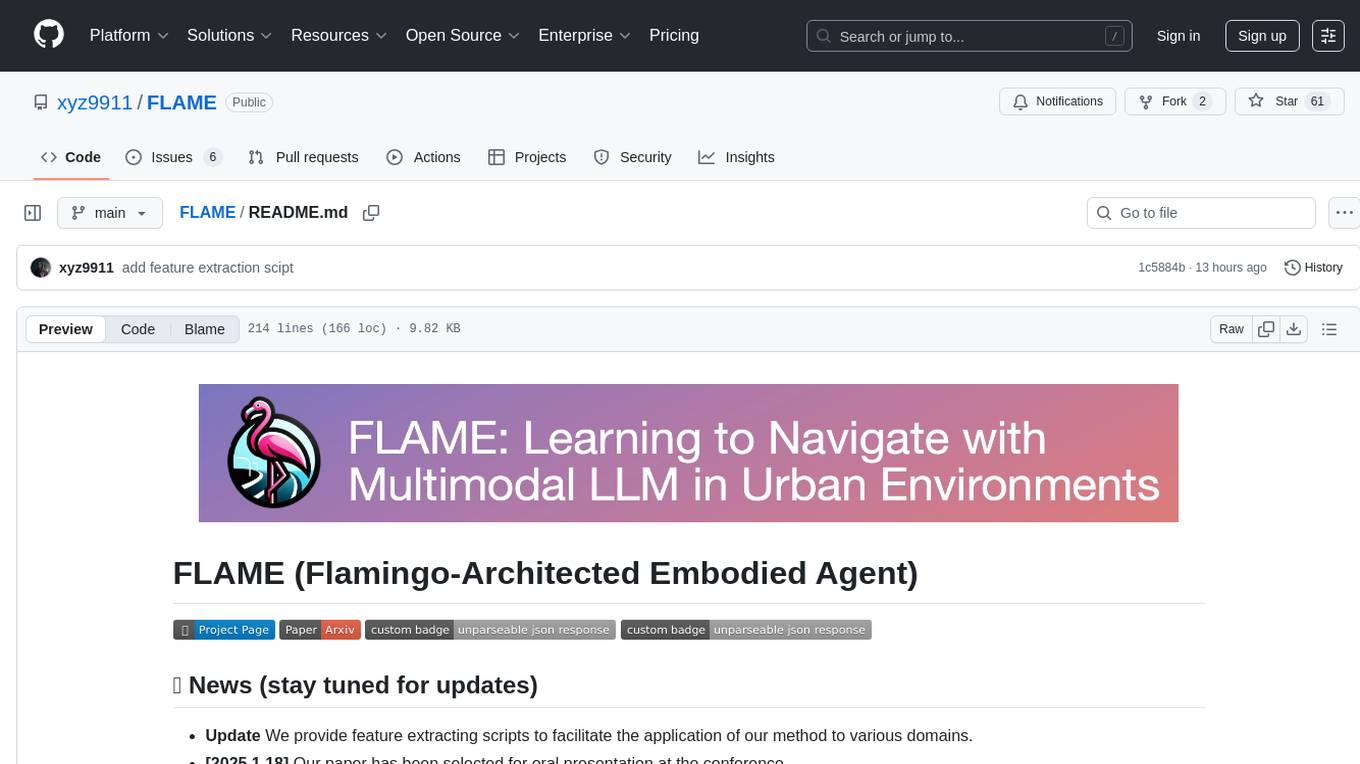
Task: Switch file view to Code
Action: (x=138, y=329)
